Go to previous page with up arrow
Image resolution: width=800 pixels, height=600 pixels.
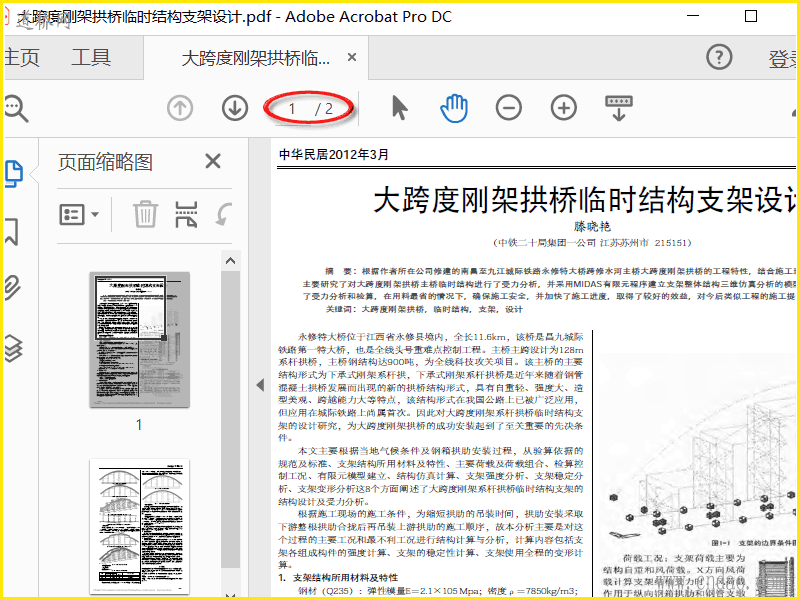click(180, 108)
